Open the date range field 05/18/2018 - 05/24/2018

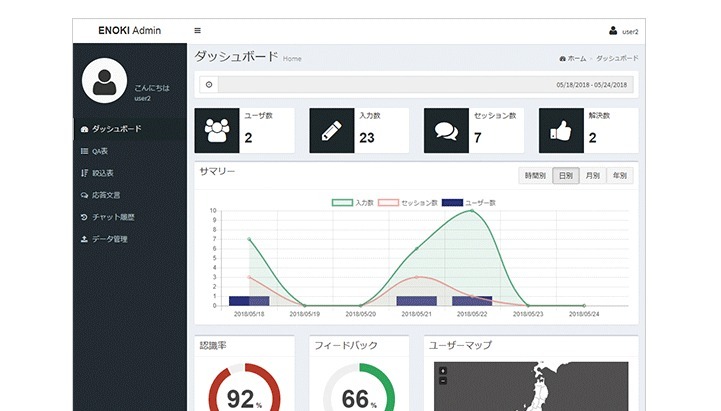coord(426,85)
